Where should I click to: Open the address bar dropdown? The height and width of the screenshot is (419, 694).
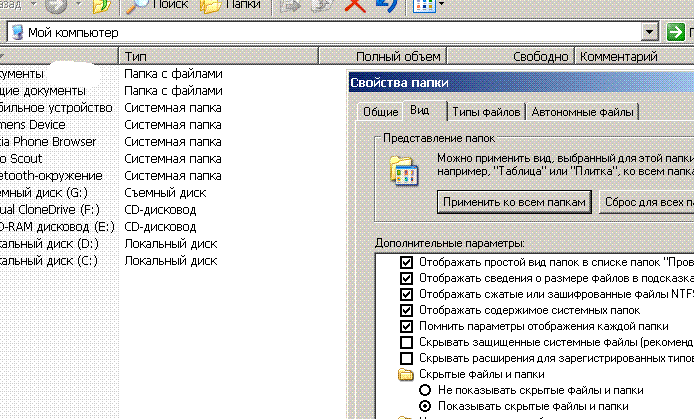(651, 32)
